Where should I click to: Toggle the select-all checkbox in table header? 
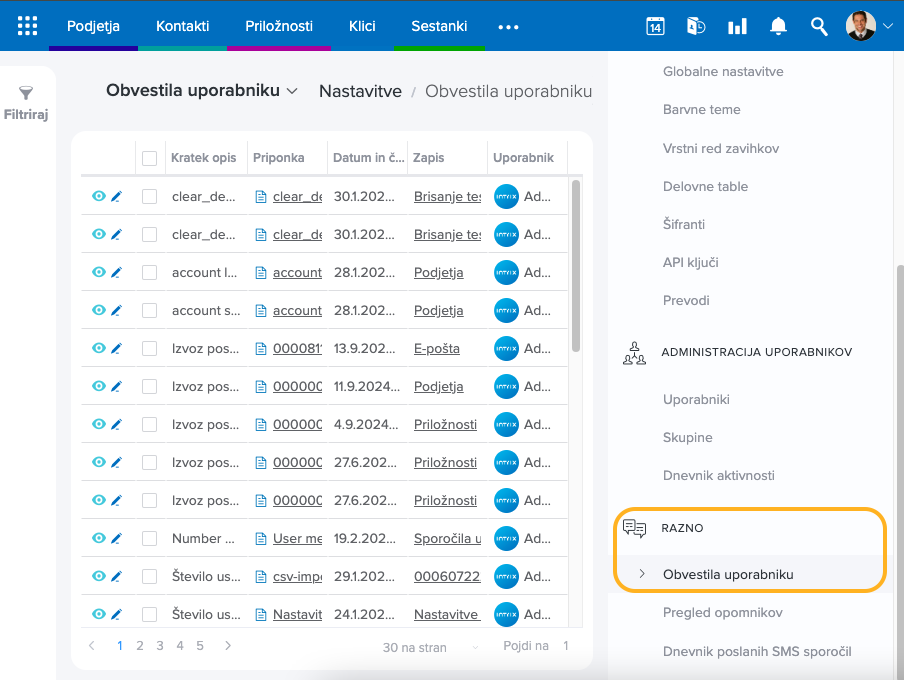coord(150,158)
